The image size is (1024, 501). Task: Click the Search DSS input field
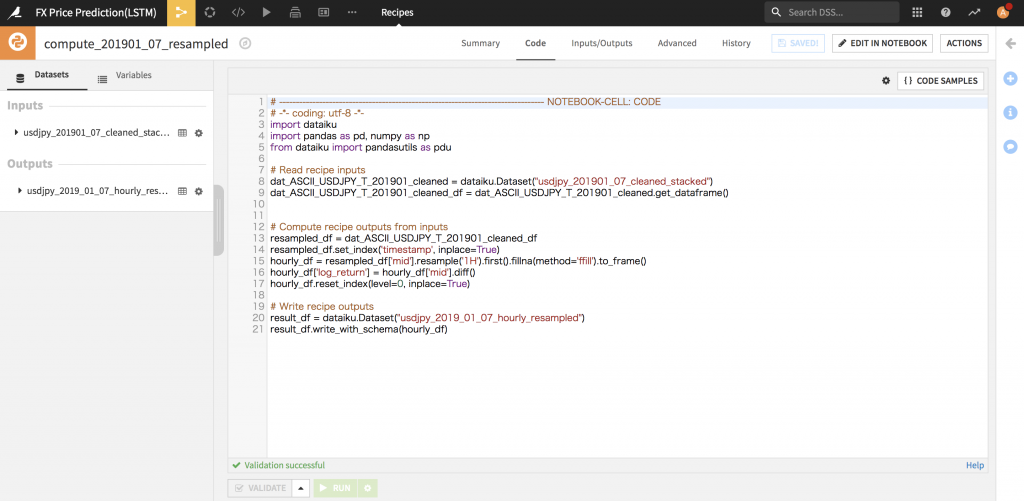831,12
